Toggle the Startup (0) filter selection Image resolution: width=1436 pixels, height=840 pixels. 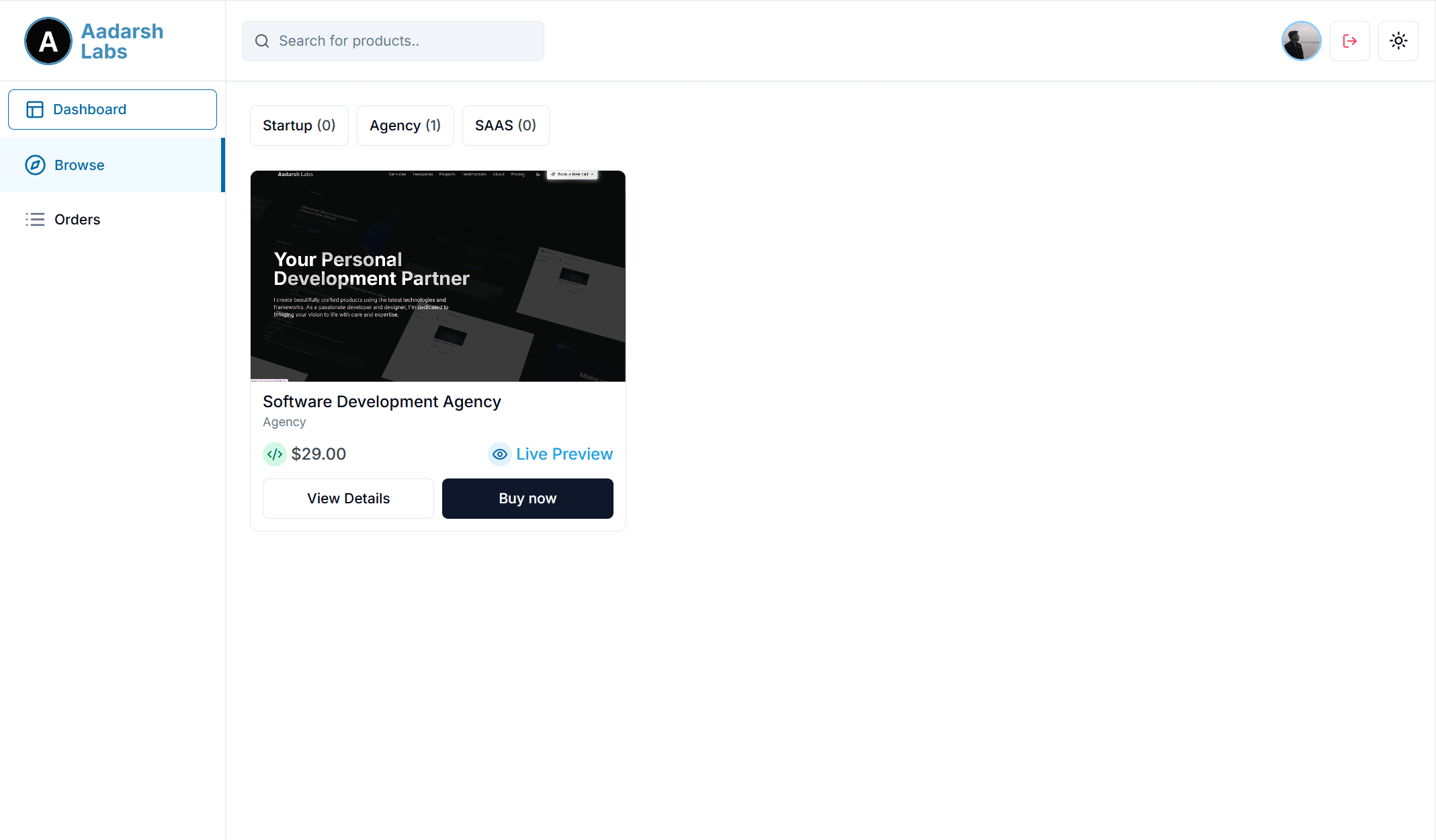coord(299,125)
